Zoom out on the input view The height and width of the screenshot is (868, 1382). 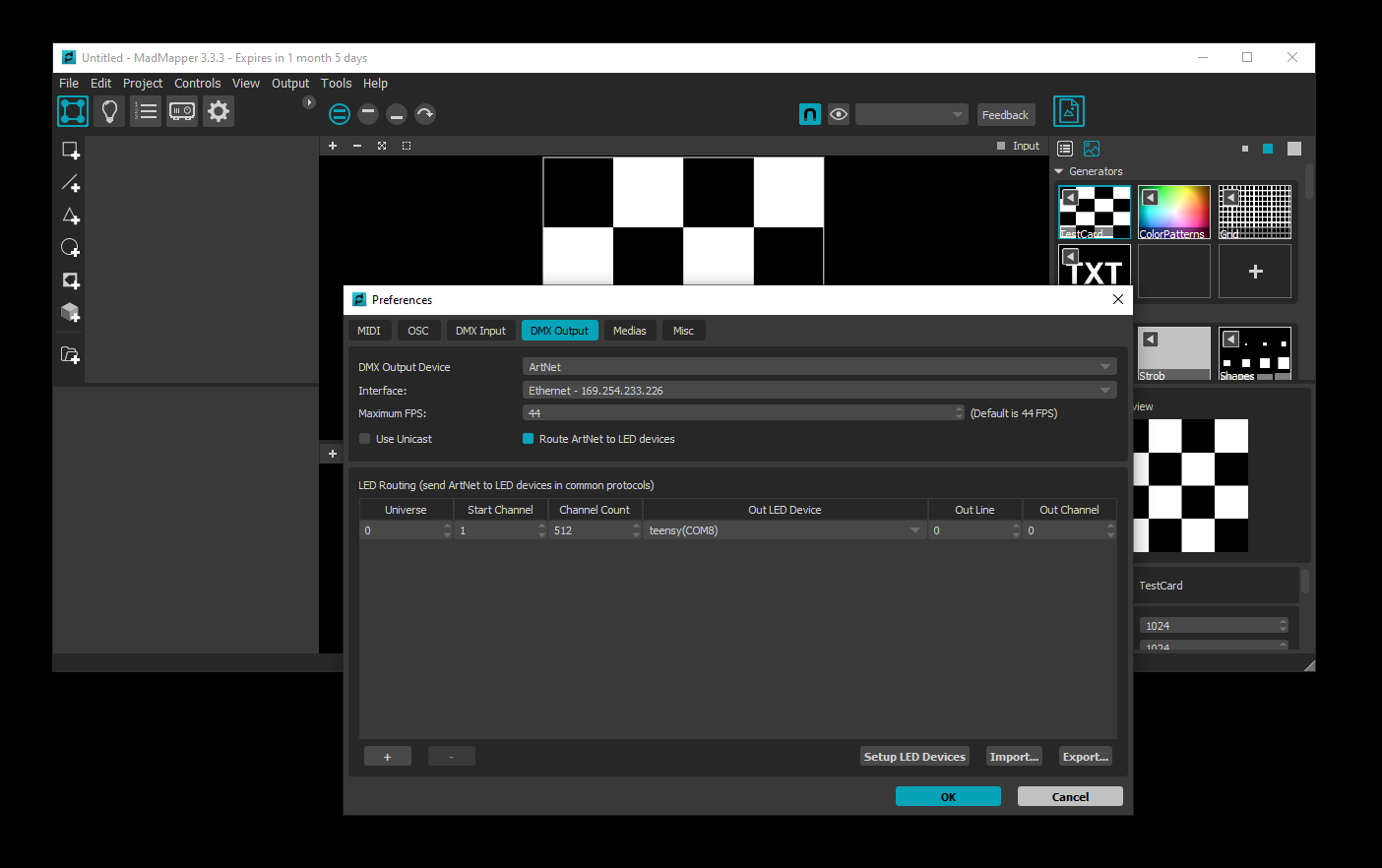click(357, 146)
